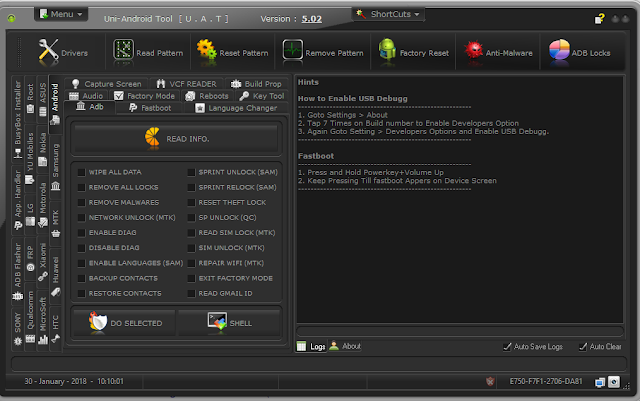Screen dimensions: 640x401
Task: Open the Build Prop tab
Action: coord(256,84)
